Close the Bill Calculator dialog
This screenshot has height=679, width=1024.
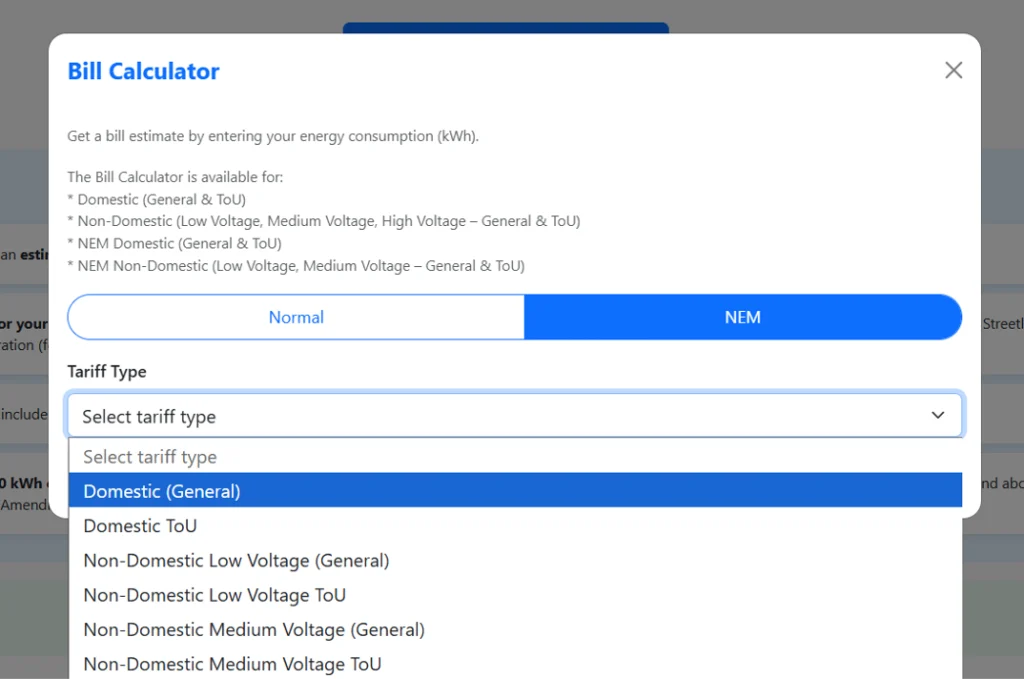[953, 70]
